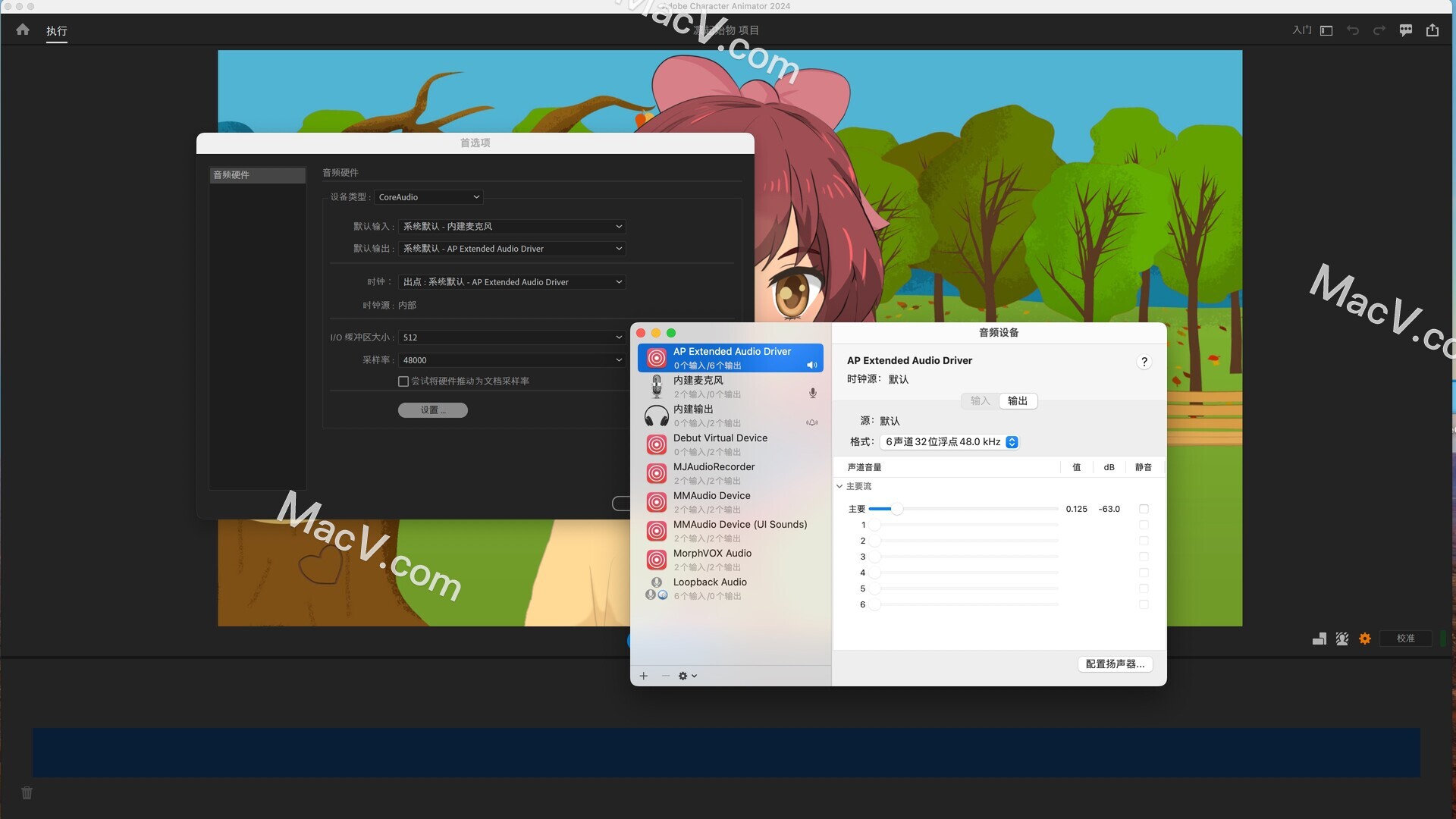Click the share/export icon
Viewport: 1456px width, 819px height.
click(1432, 30)
